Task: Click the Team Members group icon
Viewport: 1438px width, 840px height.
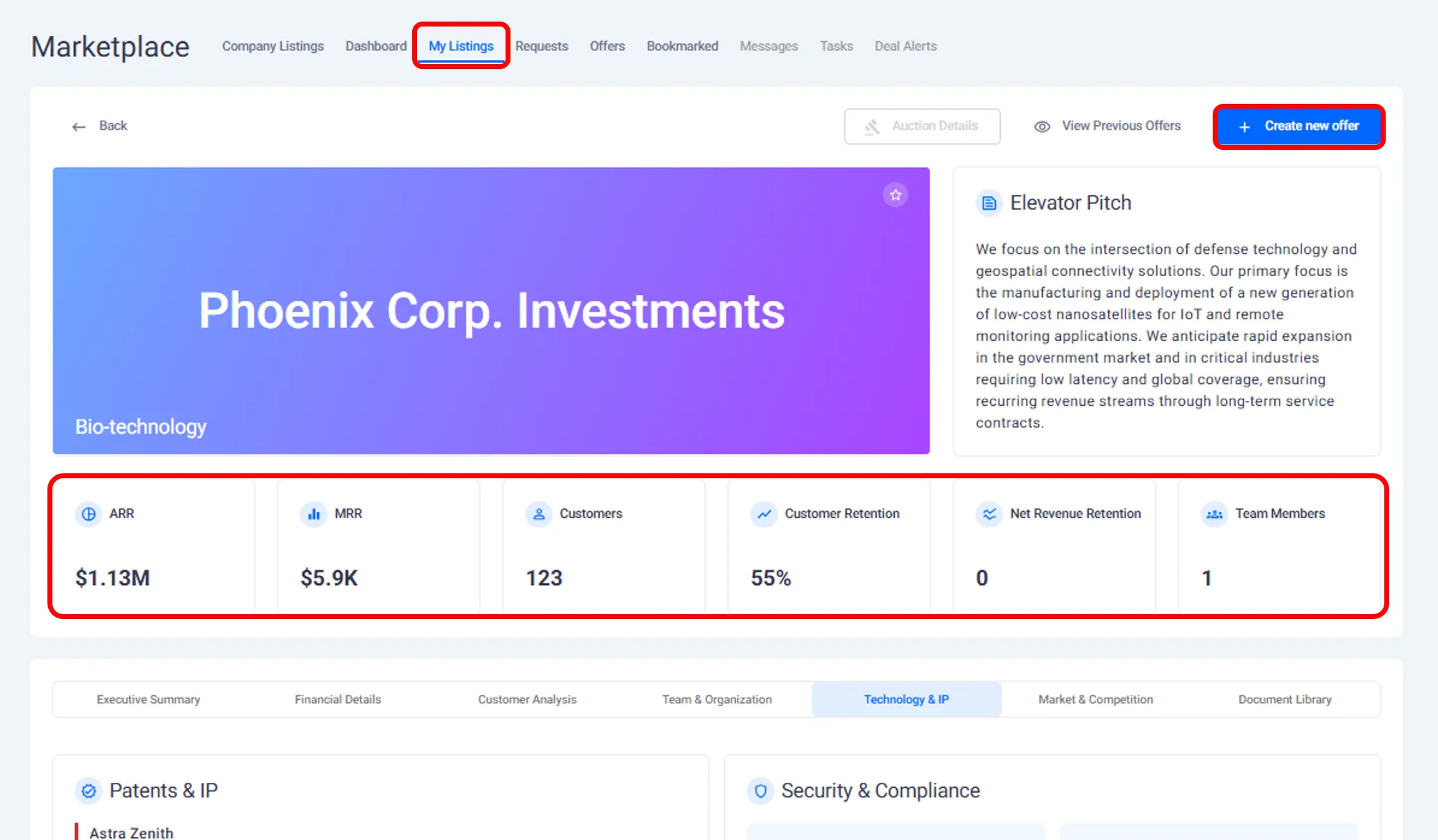Action: pyautogui.click(x=1214, y=514)
